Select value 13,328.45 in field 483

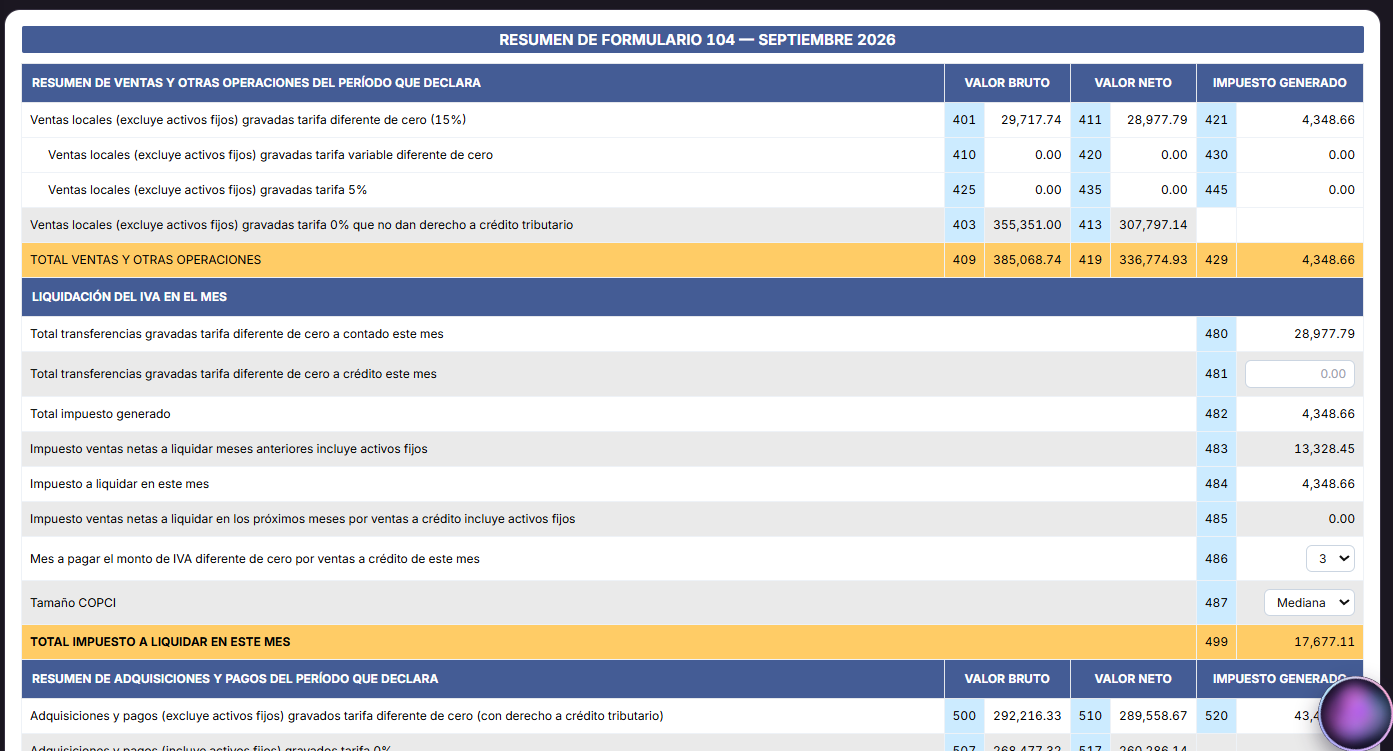point(1324,449)
